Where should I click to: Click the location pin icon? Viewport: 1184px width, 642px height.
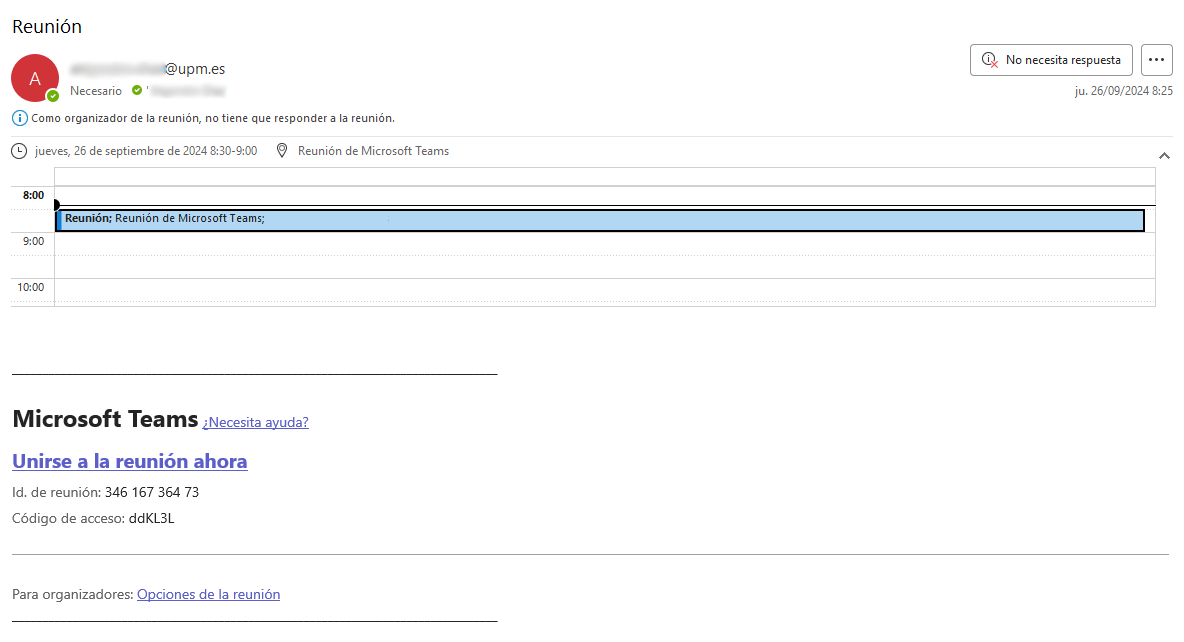pos(282,151)
